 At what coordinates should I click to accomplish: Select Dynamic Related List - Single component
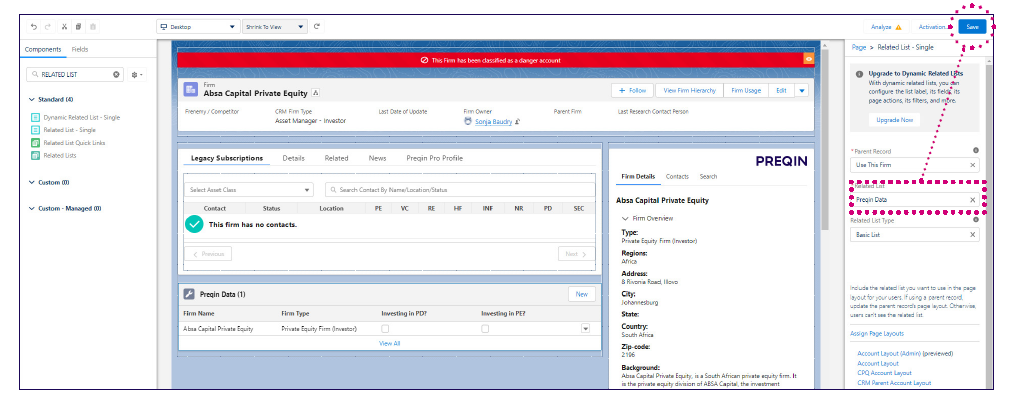point(75,117)
